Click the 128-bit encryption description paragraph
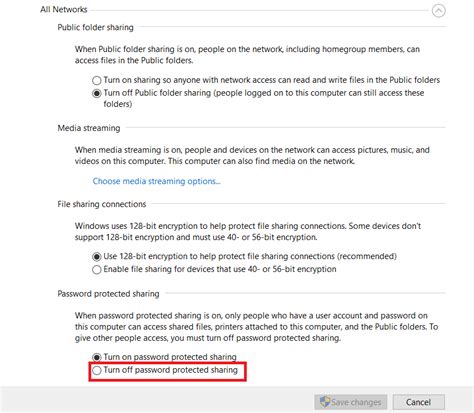 [x=248, y=231]
